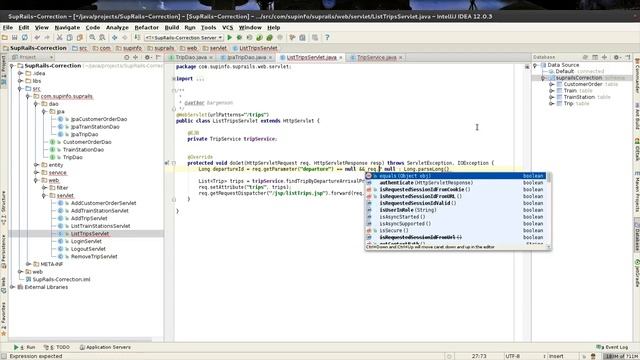Hide the Database panel using its hide icon
This screenshot has width=640, height=360.
coord(628,57)
